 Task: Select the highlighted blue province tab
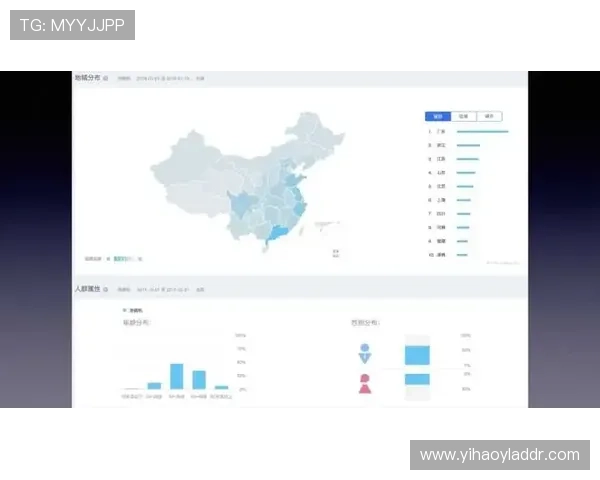click(x=438, y=116)
